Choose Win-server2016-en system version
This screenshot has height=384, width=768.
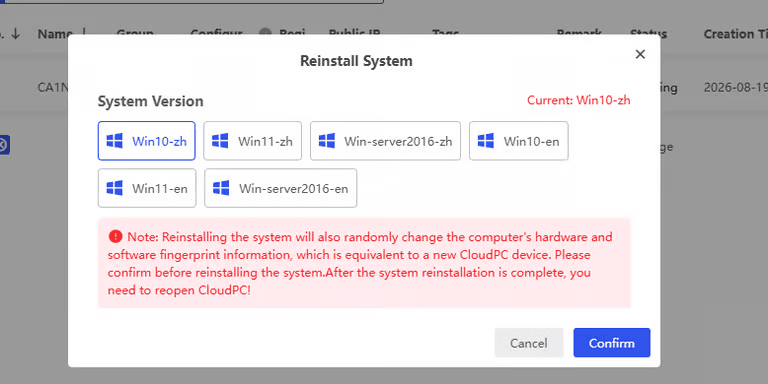click(x=281, y=188)
